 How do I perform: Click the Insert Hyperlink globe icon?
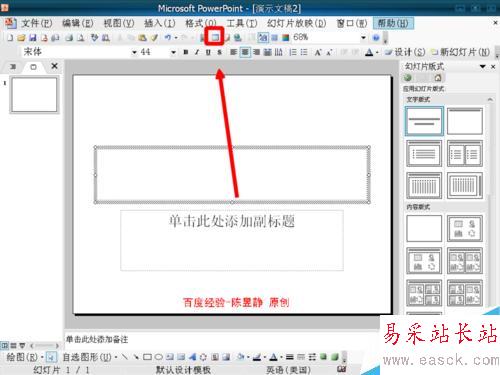click(x=237, y=38)
